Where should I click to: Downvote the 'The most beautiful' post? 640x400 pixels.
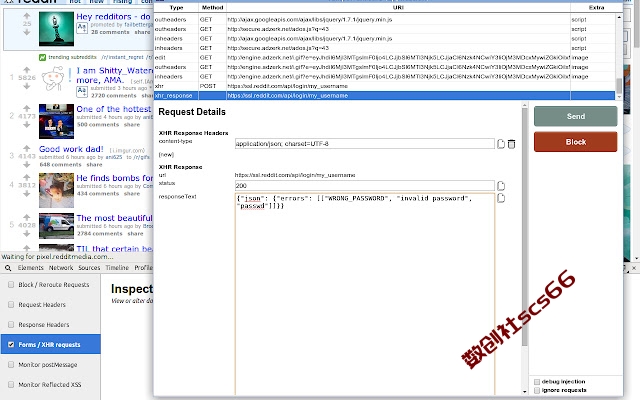(x=27, y=233)
